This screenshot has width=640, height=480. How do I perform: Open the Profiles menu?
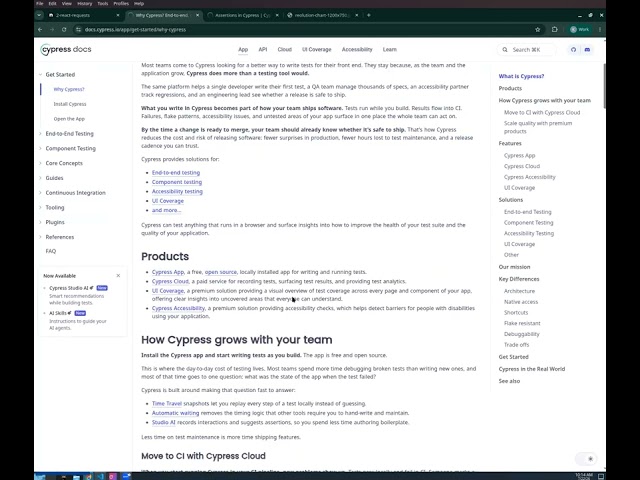(121, 3)
